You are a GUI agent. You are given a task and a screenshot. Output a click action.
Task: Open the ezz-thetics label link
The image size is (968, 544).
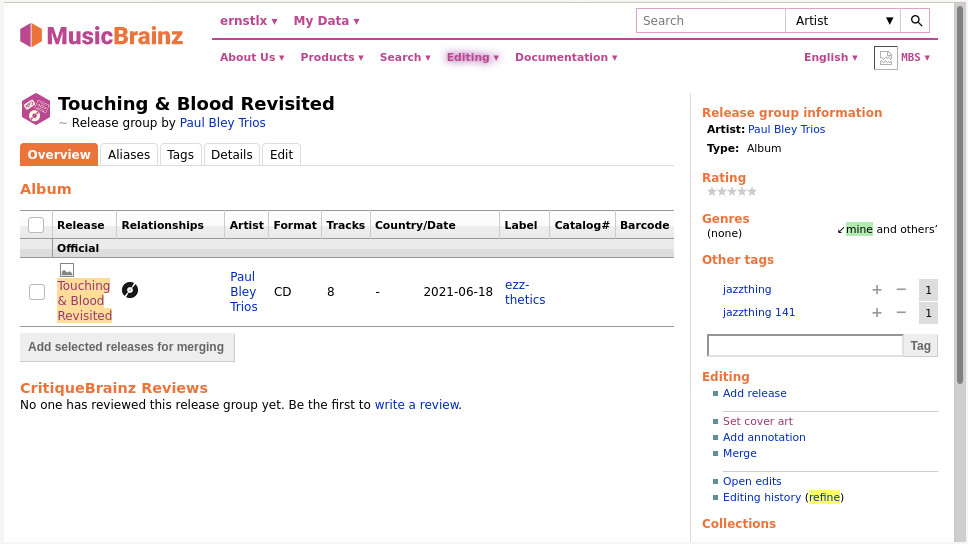[x=525, y=292]
